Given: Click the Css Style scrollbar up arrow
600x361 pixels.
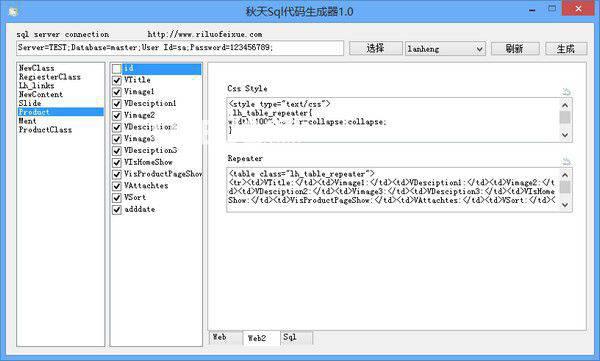Looking at the screenshot, I should pos(565,105).
